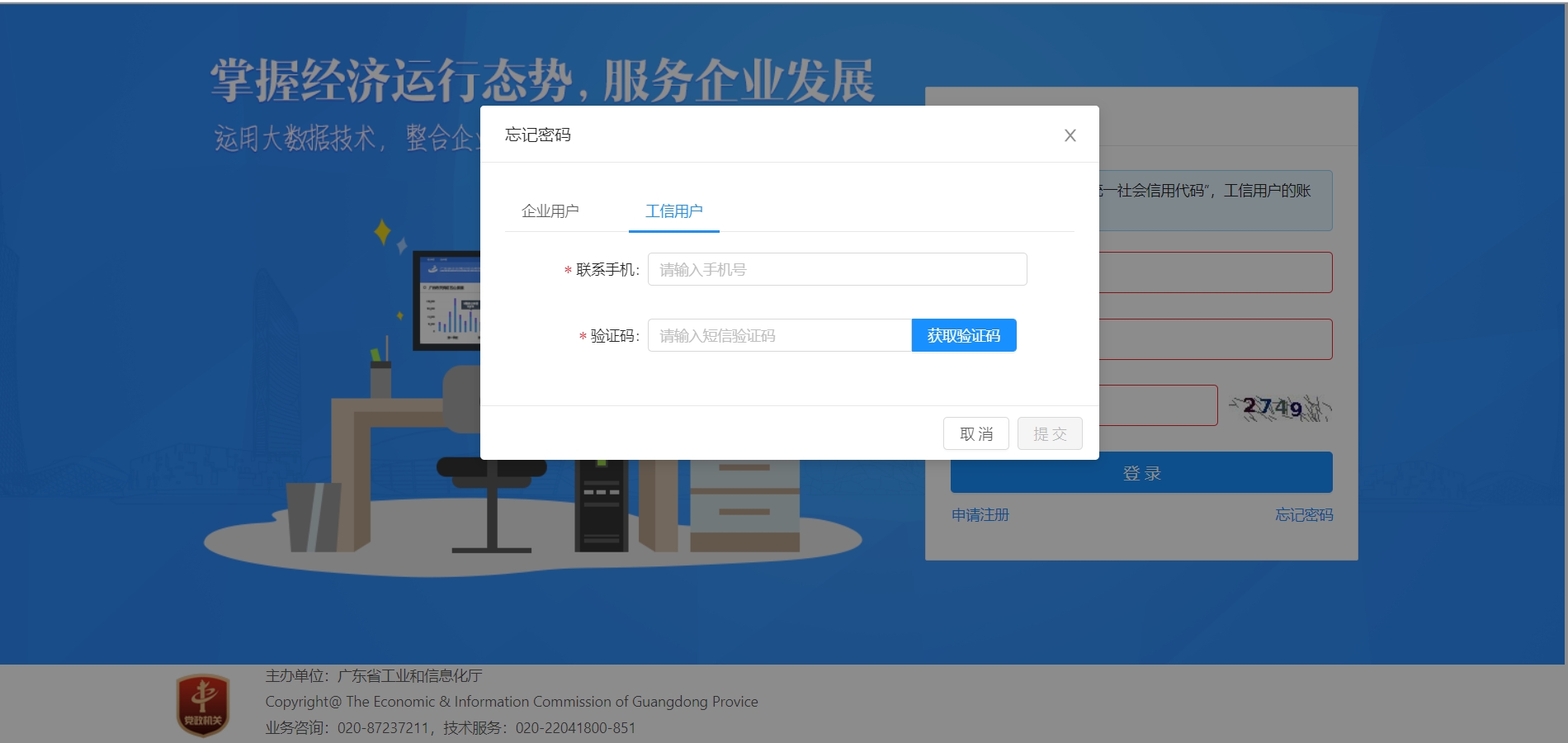Click the 提交 button
This screenshot has width=1568, height=743.
click(x=1050, y=433)
